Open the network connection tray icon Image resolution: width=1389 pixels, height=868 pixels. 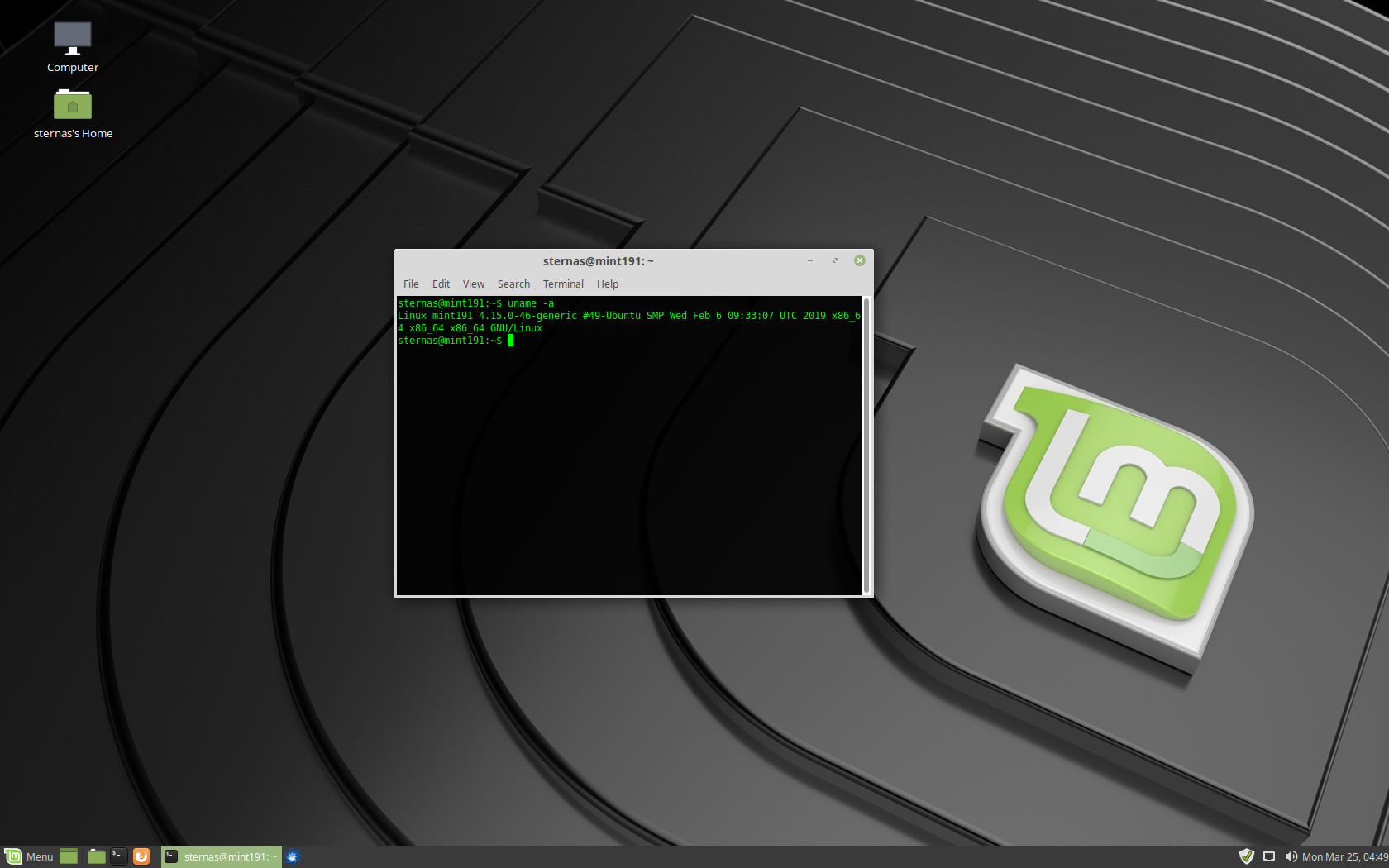coord(1269,856)
